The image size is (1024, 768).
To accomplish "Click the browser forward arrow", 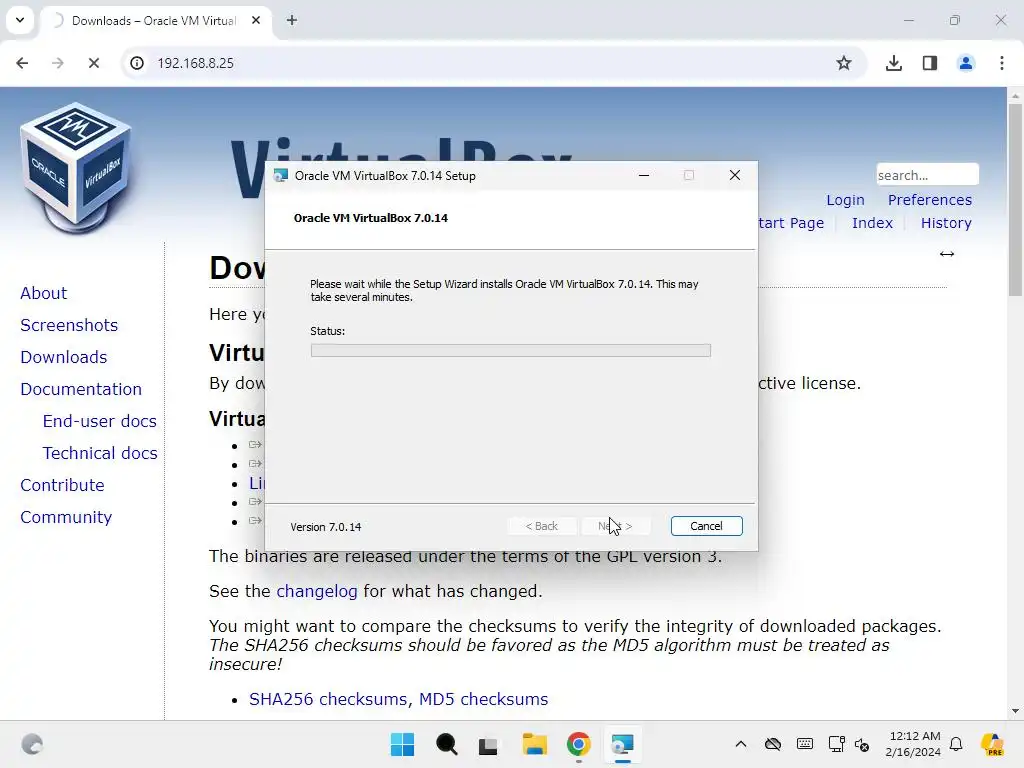I will (57, 63).
